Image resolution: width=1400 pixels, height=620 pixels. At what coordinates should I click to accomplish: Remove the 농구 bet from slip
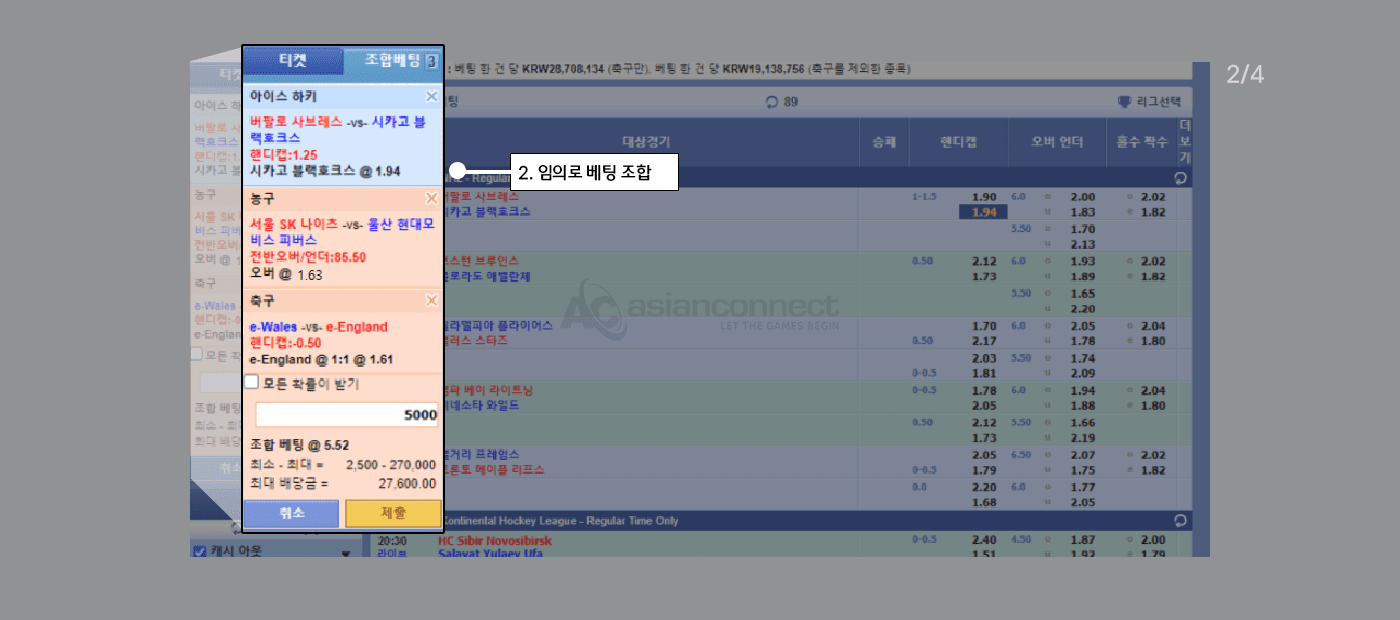[x=431, y=199]
